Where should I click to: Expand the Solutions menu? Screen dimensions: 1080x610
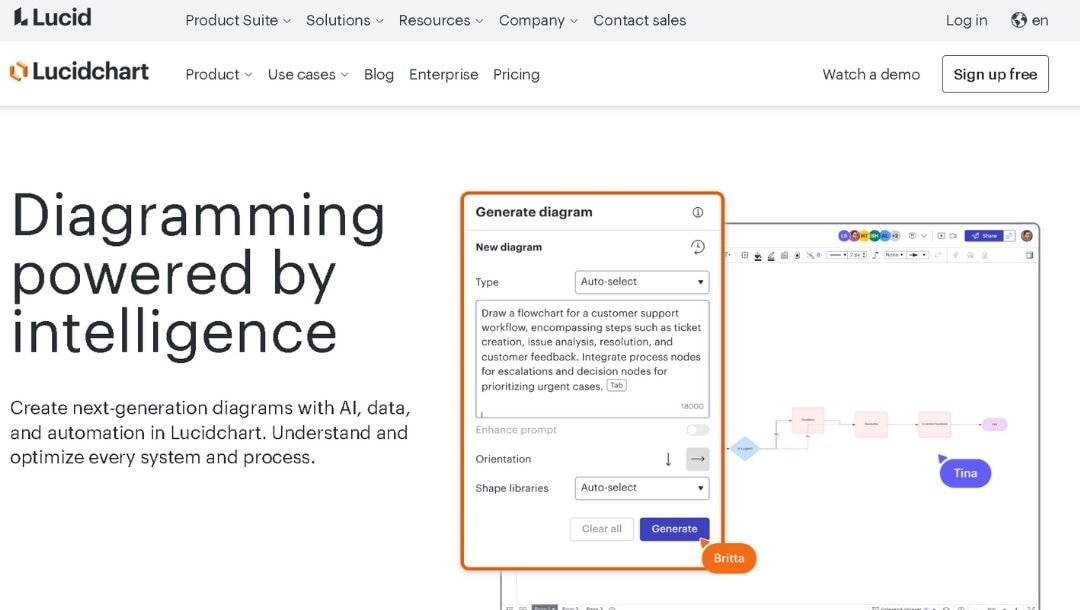coord(344,21)
